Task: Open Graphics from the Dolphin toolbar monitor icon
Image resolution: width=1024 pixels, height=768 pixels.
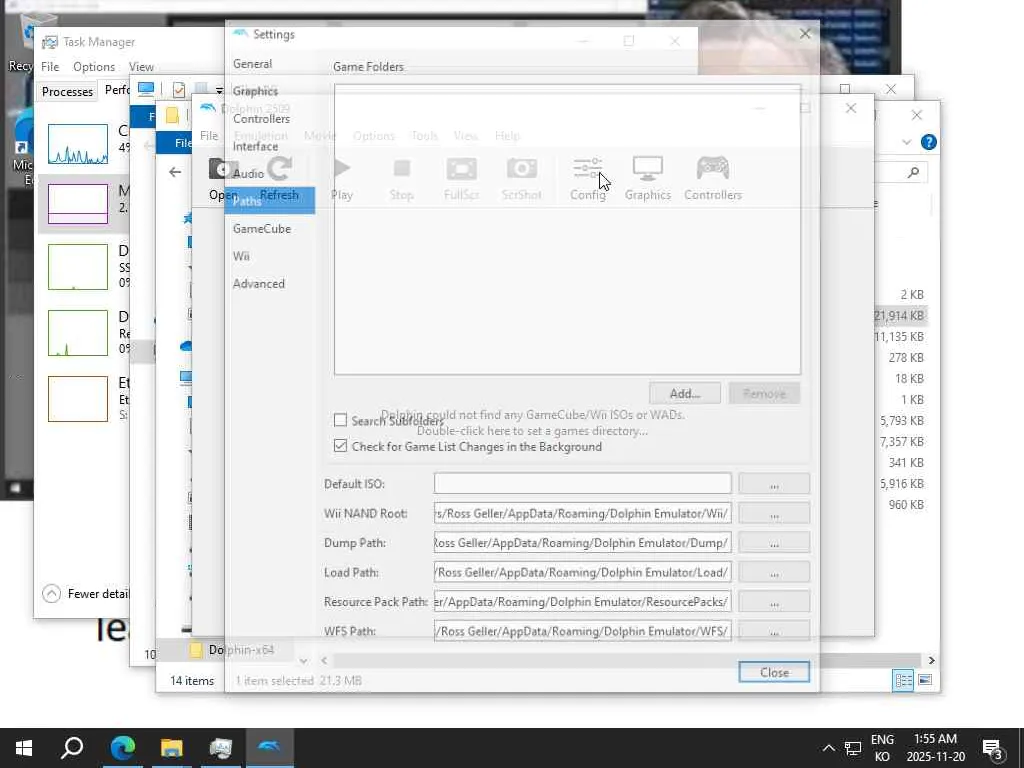Action: [x=648, y=169]
